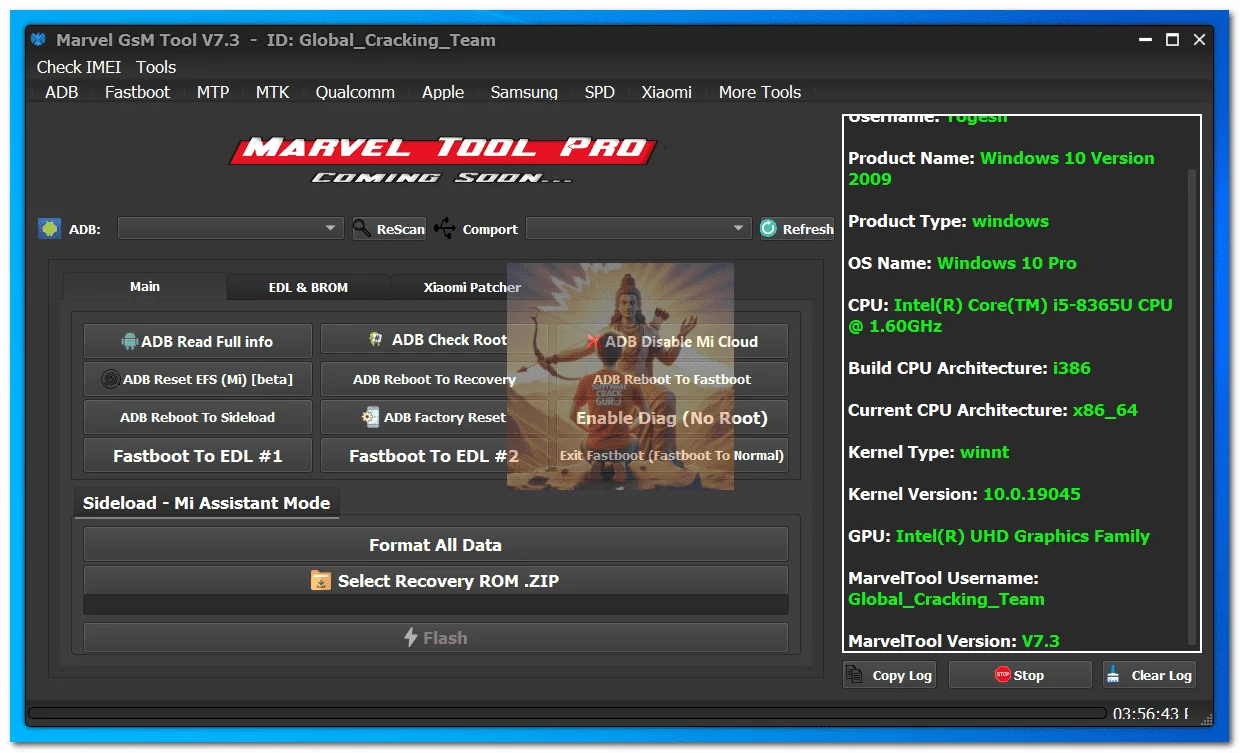Click Fastboot To EDL #2 button
The width and height of the screenshot is (1240, 753).
[434, 455]
